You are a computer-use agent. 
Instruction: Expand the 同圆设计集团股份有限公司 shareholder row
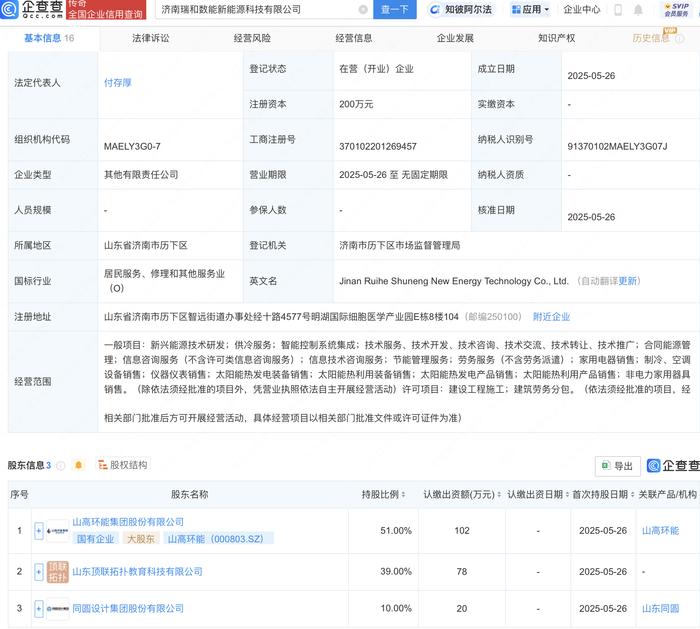[39, 608]
